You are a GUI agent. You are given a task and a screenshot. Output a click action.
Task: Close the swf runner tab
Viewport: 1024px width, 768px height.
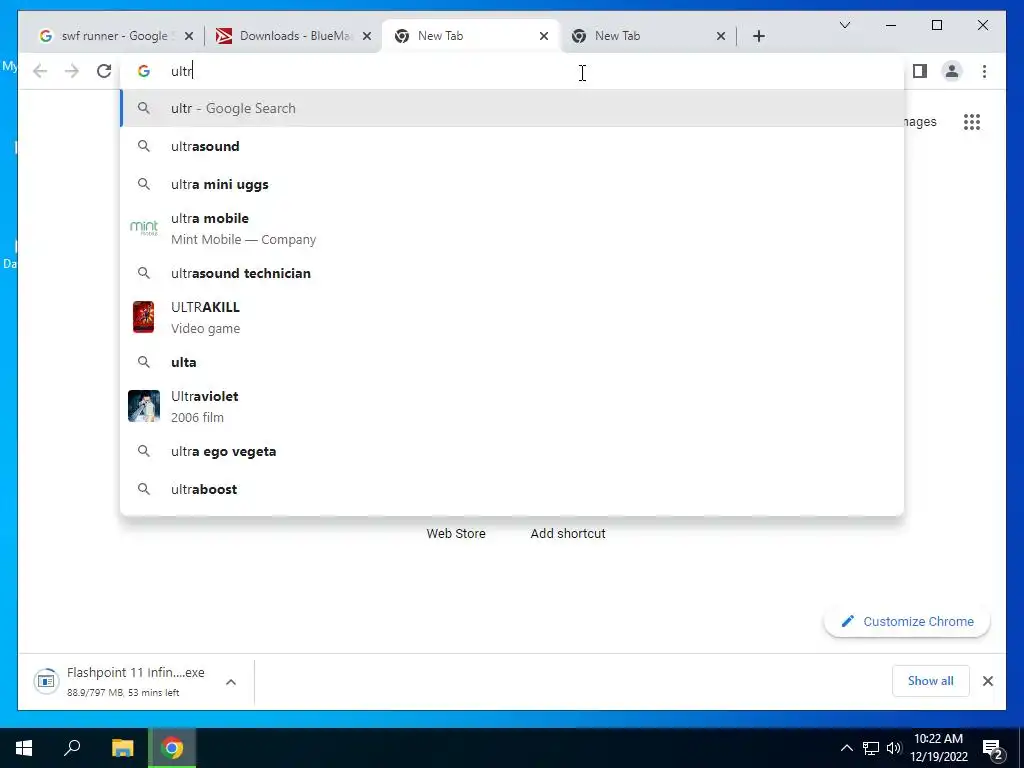[189, 36]
